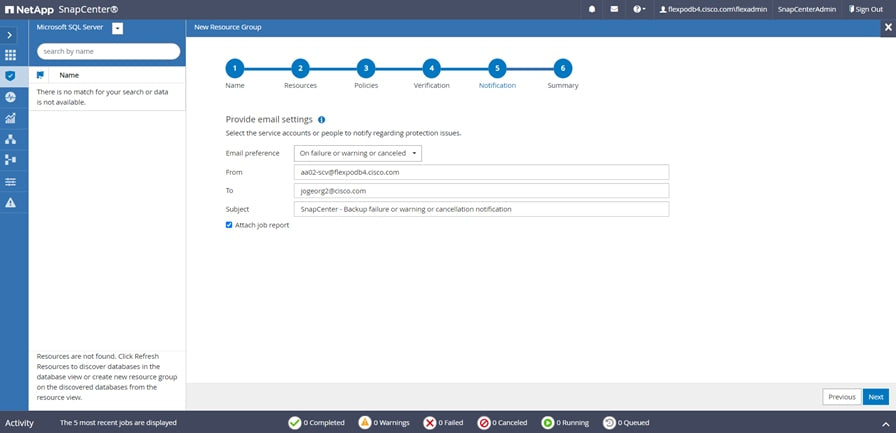
Task: Click the Subject input field
Action: 481,209
